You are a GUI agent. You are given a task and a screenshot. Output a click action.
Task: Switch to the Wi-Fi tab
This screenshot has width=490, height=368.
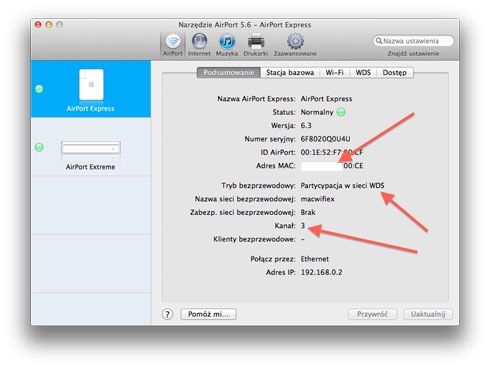(334, 72)
